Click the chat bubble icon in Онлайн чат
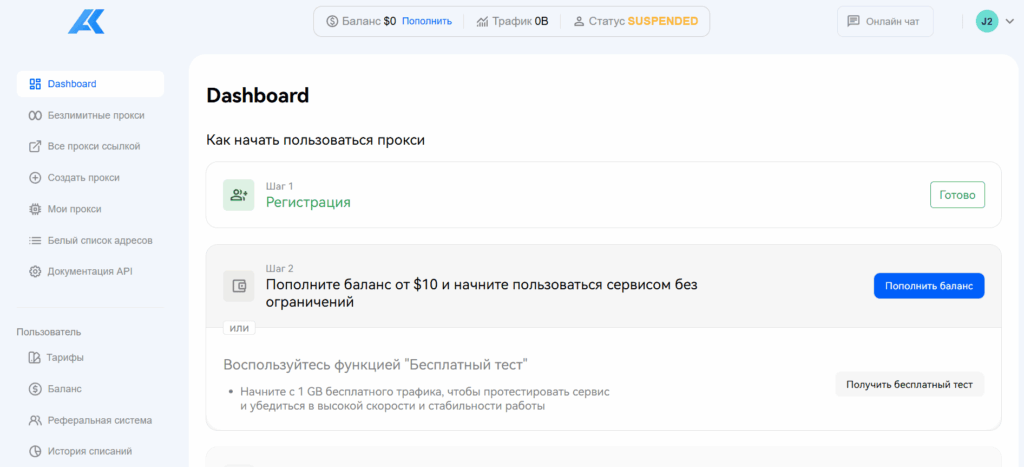This screenshot has width=1024, height=467. tap(854, 21)
